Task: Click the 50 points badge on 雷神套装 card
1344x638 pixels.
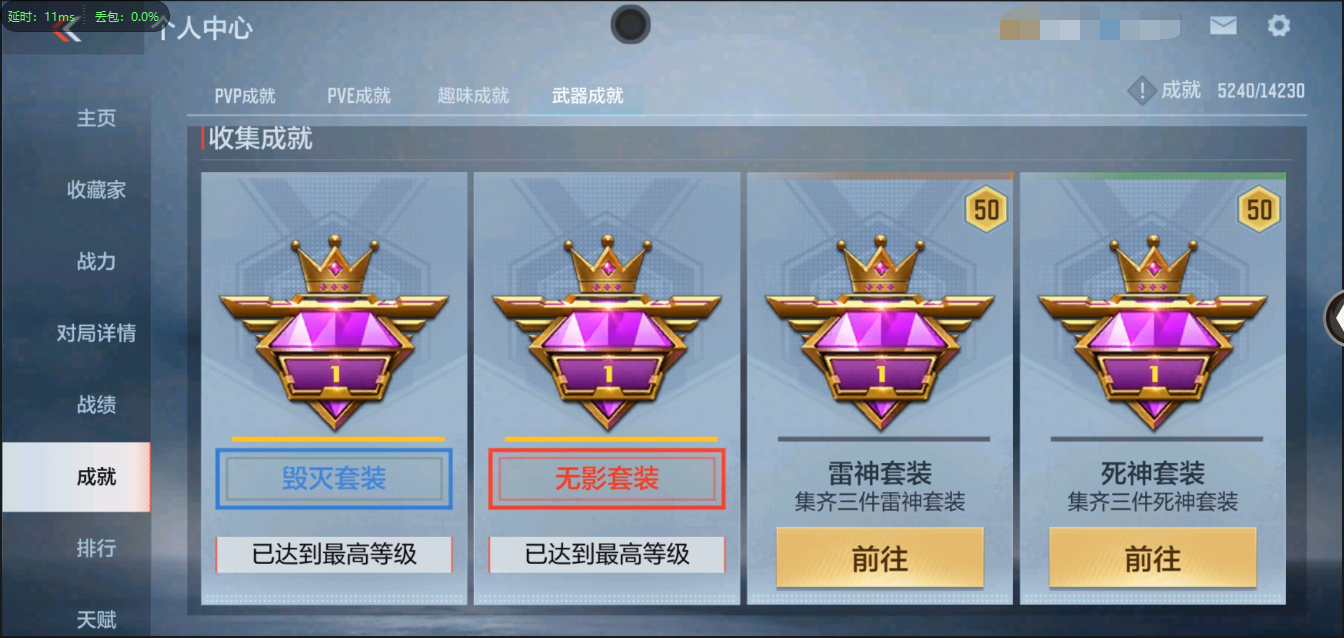Action: click(x=986, y=210)
